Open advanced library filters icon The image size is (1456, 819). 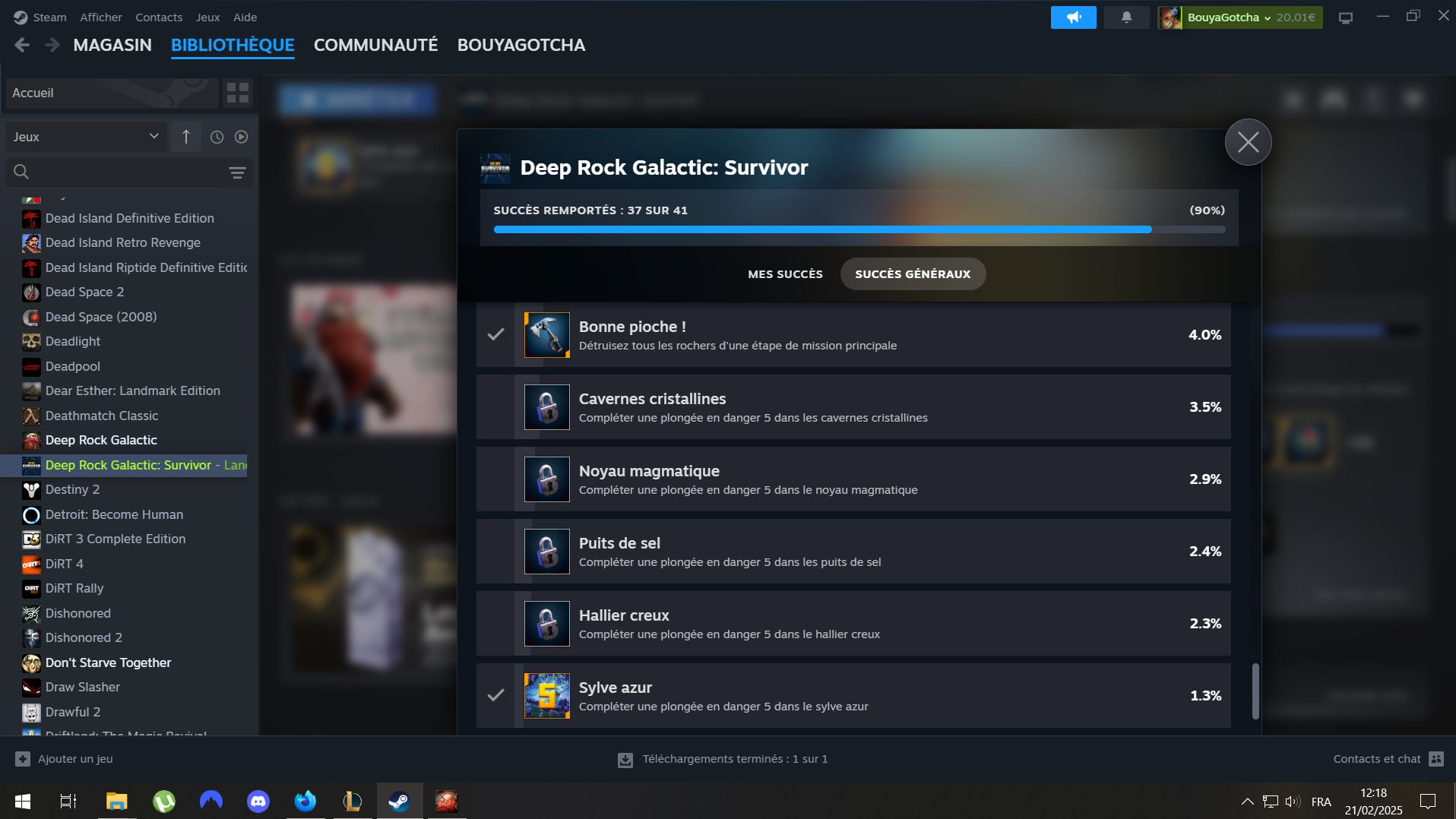click(237, 172)
